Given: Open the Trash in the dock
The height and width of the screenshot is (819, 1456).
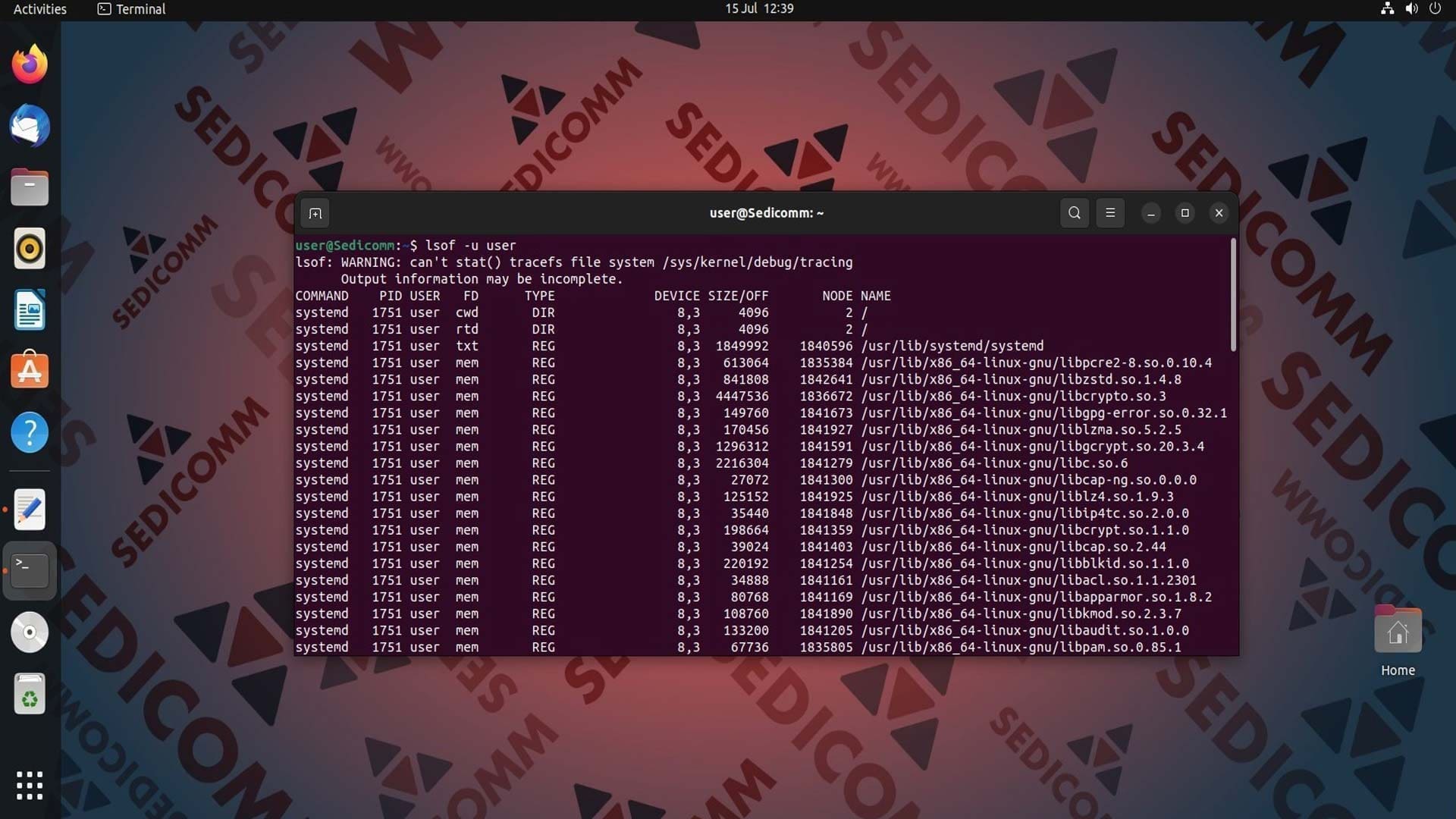Looking at the screenshot, I should tap(30, 694).
